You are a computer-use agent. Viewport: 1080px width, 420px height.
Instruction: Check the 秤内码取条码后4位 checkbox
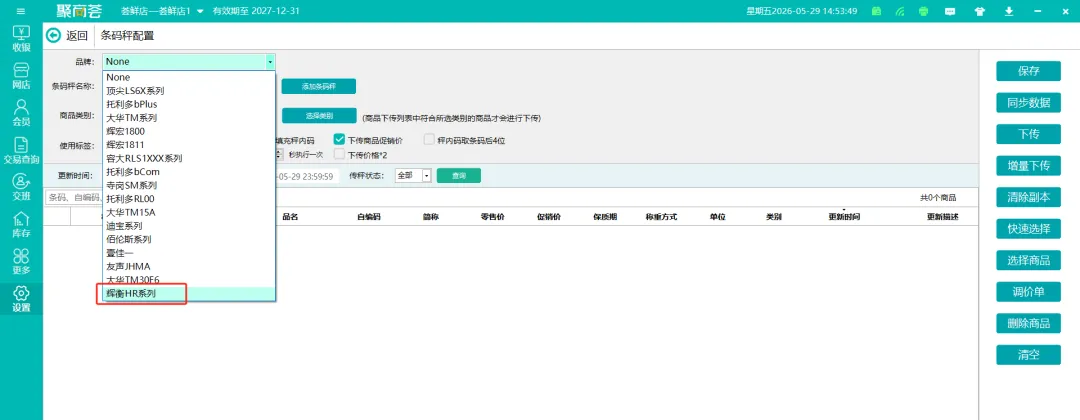coord(429,140)
